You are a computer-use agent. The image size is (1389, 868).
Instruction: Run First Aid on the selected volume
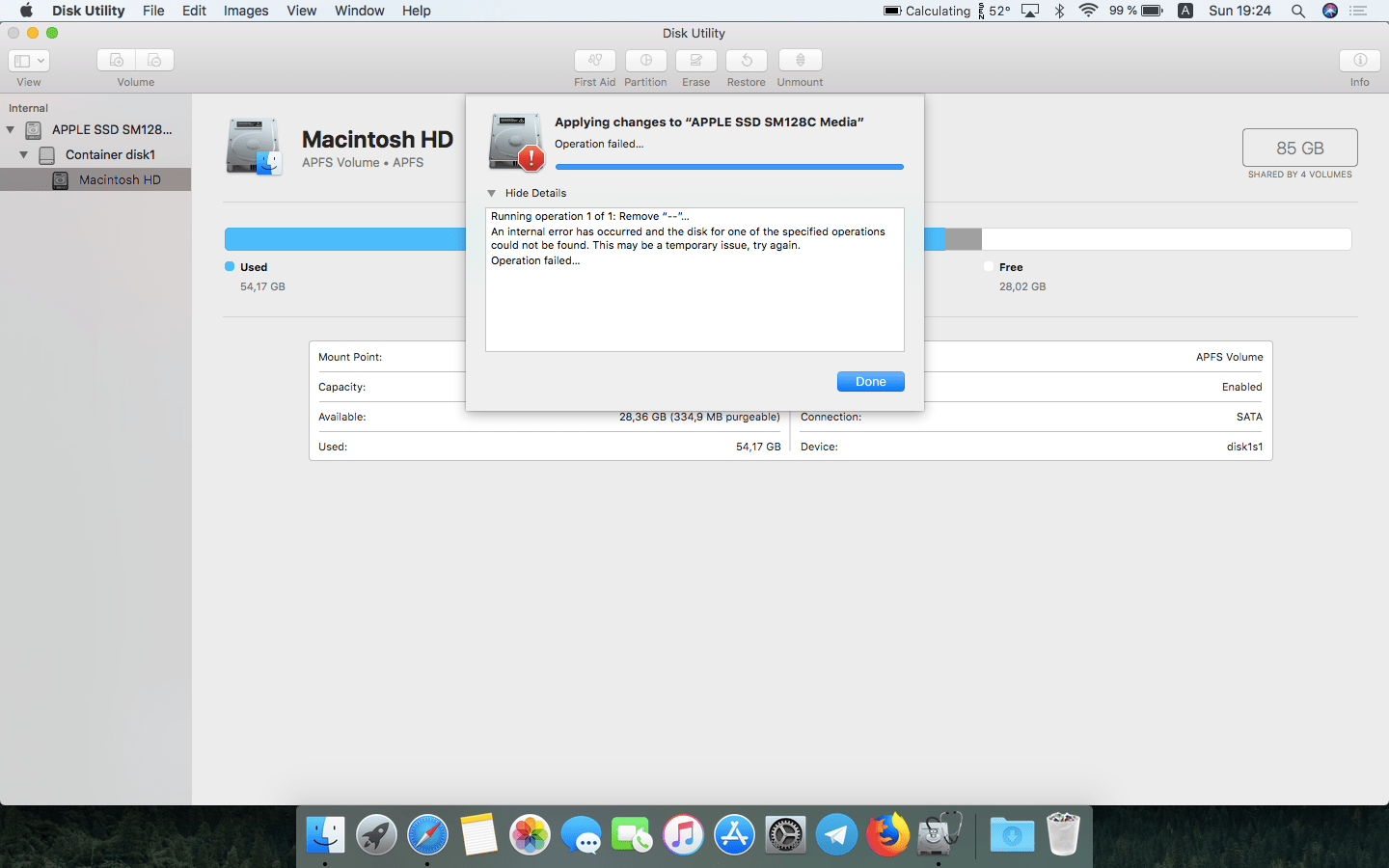[x=594, y=61]
